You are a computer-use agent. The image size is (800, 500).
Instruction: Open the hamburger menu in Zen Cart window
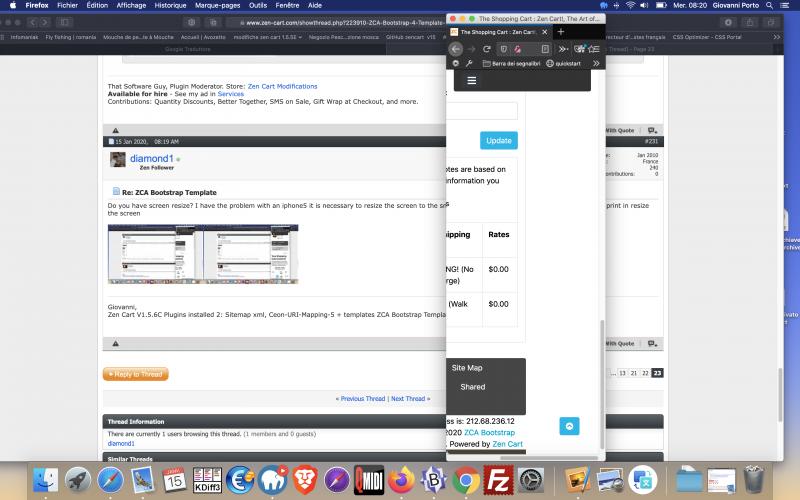point(471,81)
